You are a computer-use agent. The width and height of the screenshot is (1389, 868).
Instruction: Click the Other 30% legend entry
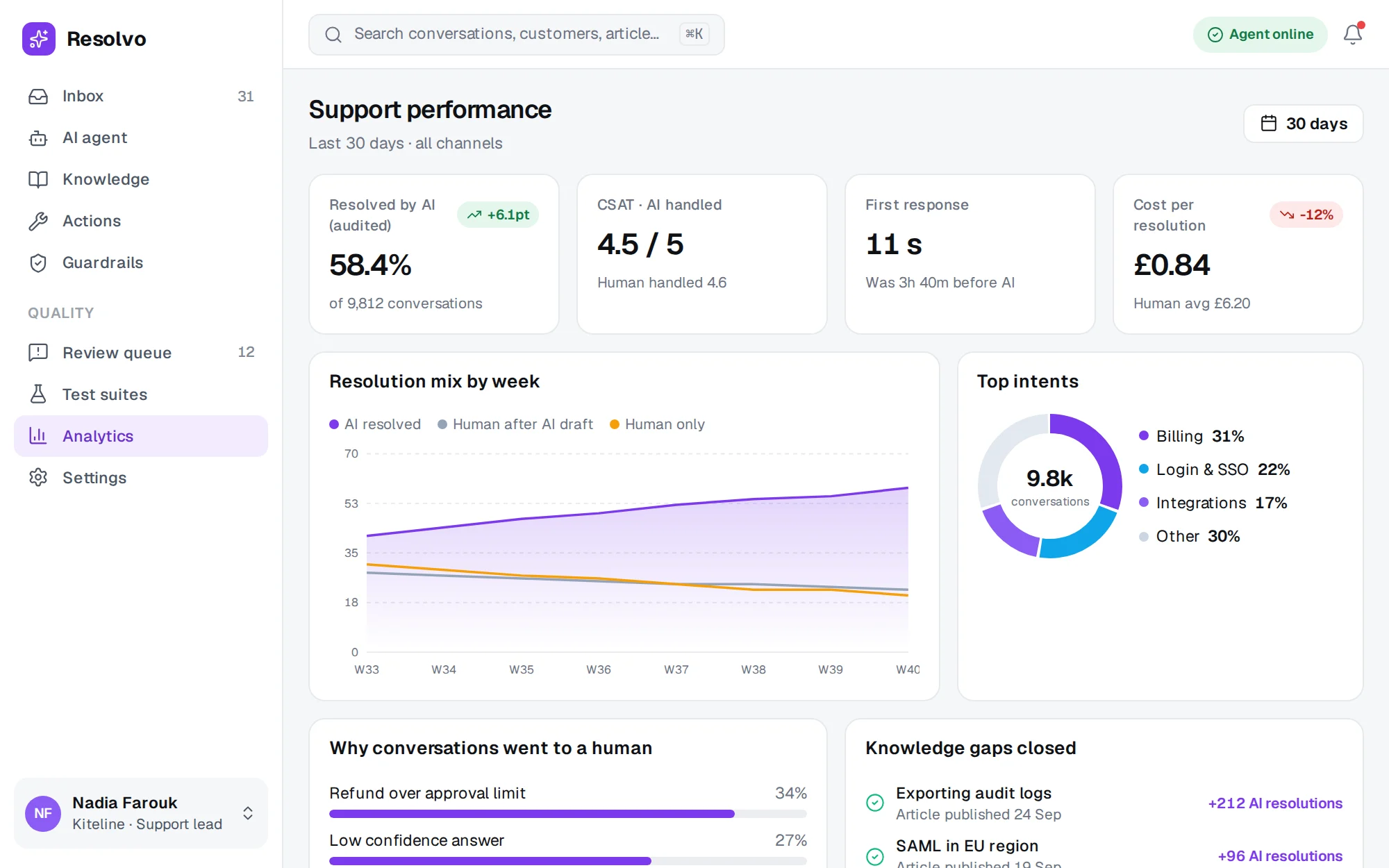pos(1190,536)
